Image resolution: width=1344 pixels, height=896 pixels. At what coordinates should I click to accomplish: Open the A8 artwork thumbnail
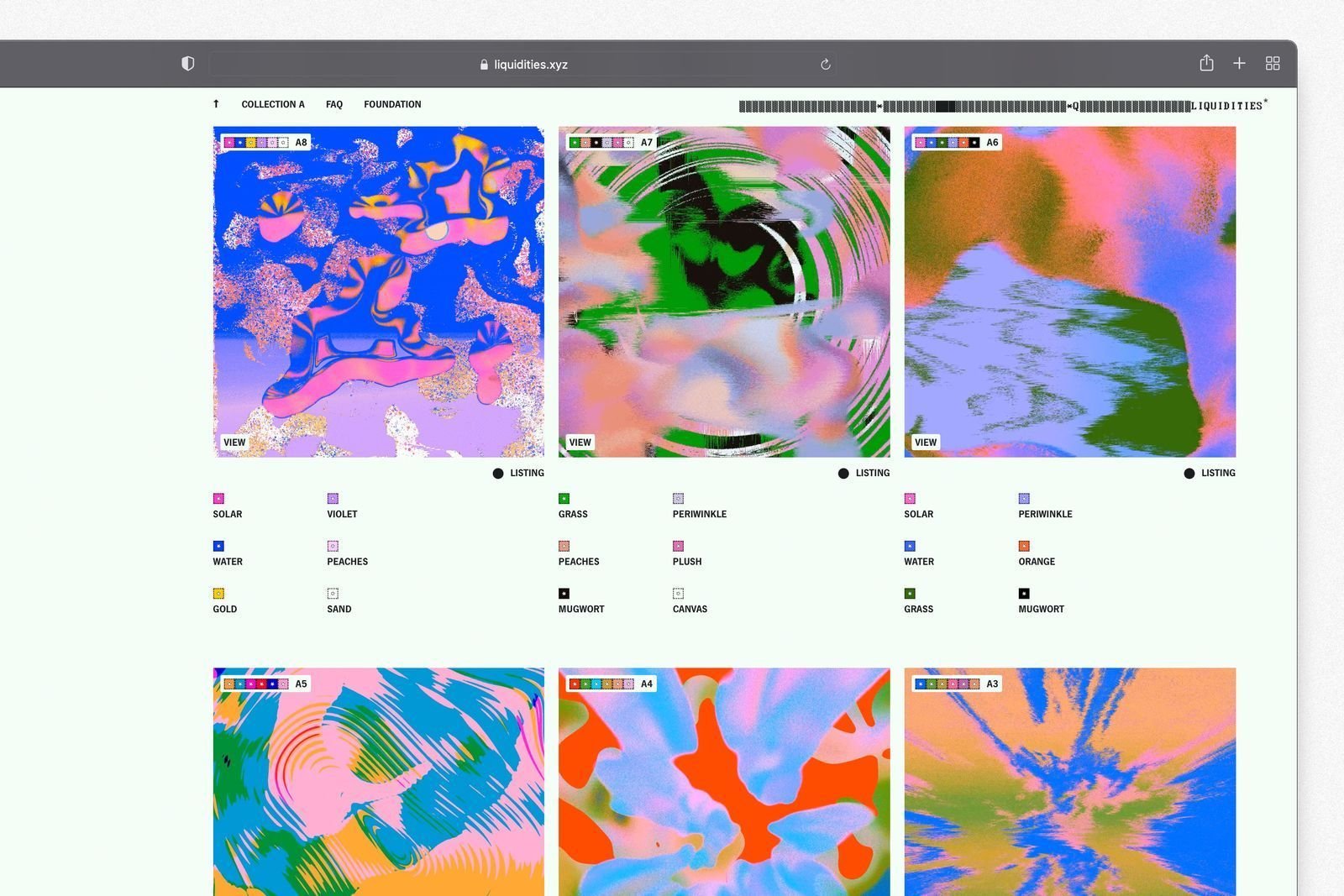379,292
